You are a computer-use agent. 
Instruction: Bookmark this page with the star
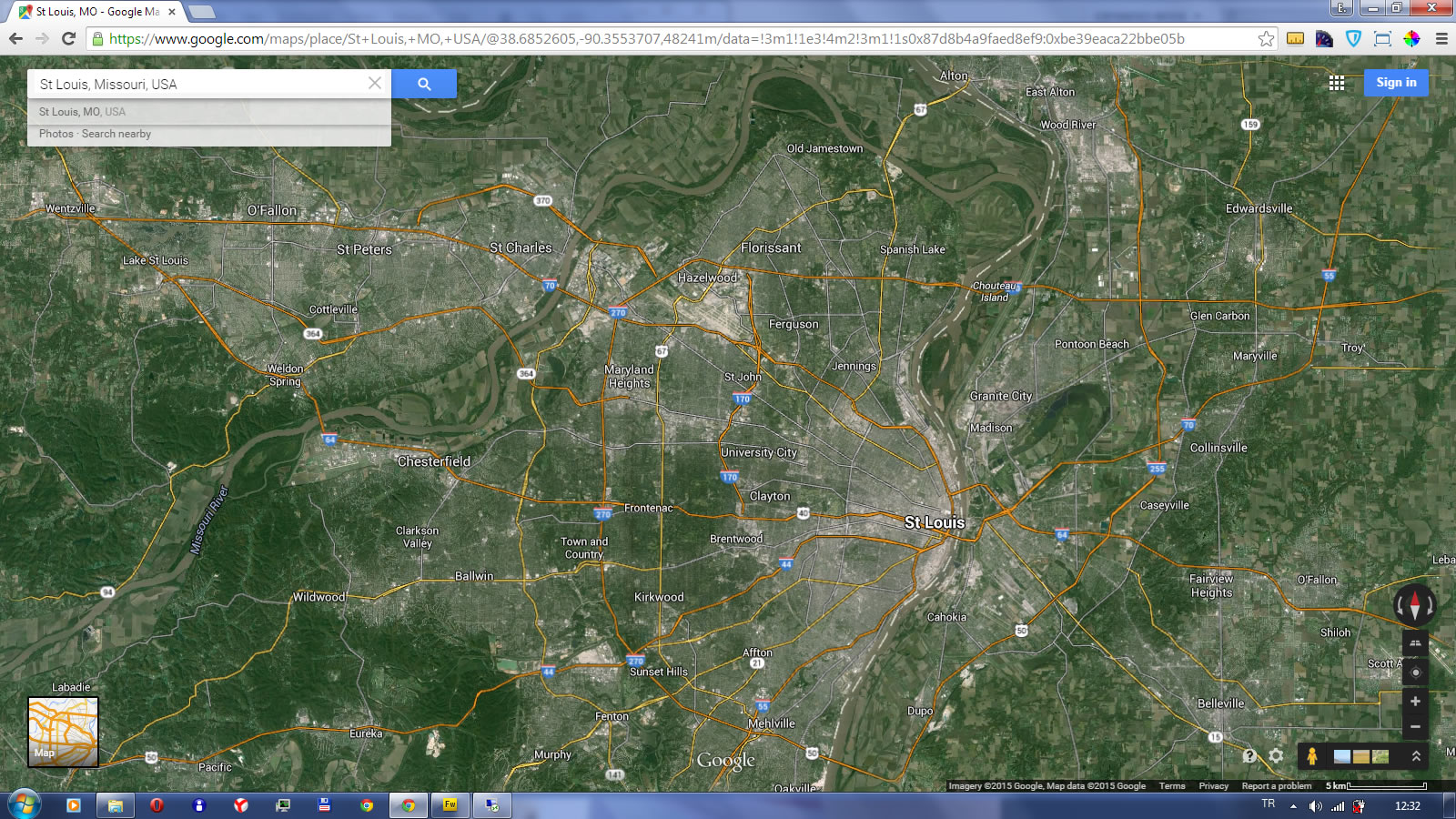(x=1266, y=38)
